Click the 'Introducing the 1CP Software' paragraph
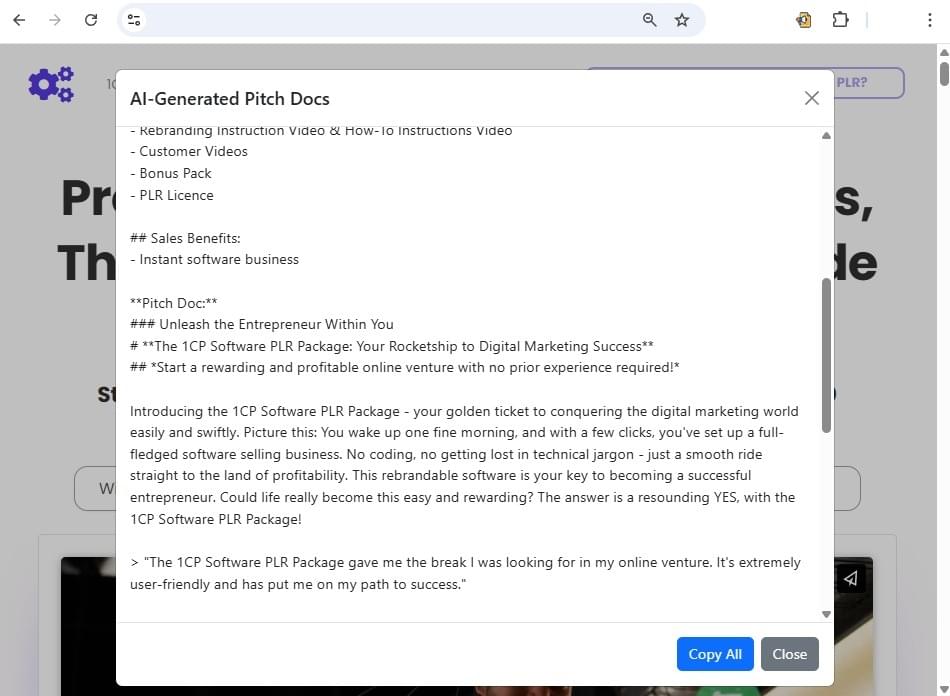950x696 pixels. pos(464,465)
